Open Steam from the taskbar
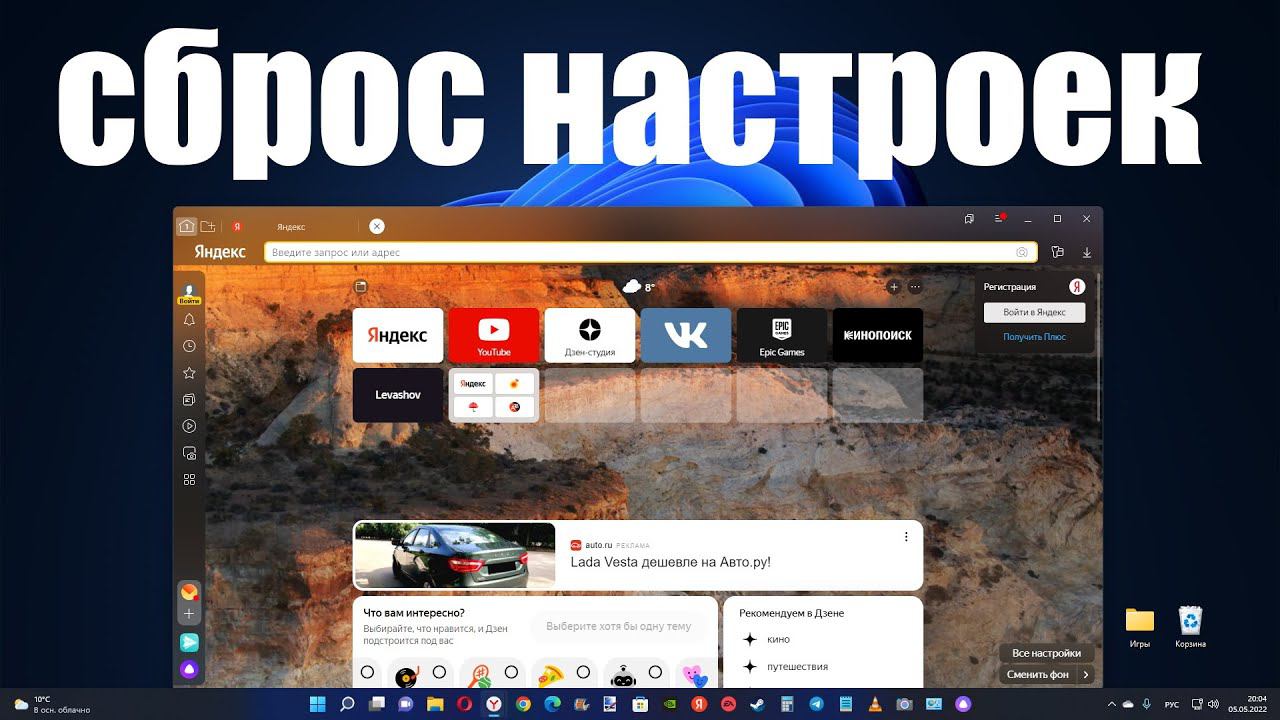The height and width of the screenshot is (720, 1280). click(x=758, y=704)
